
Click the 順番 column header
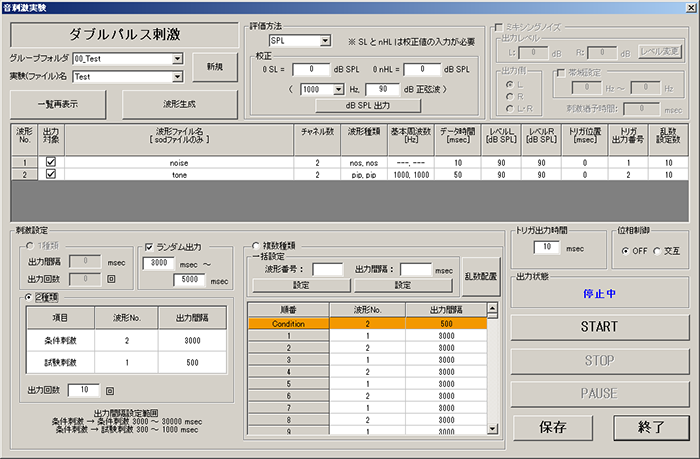click(288, 309)
